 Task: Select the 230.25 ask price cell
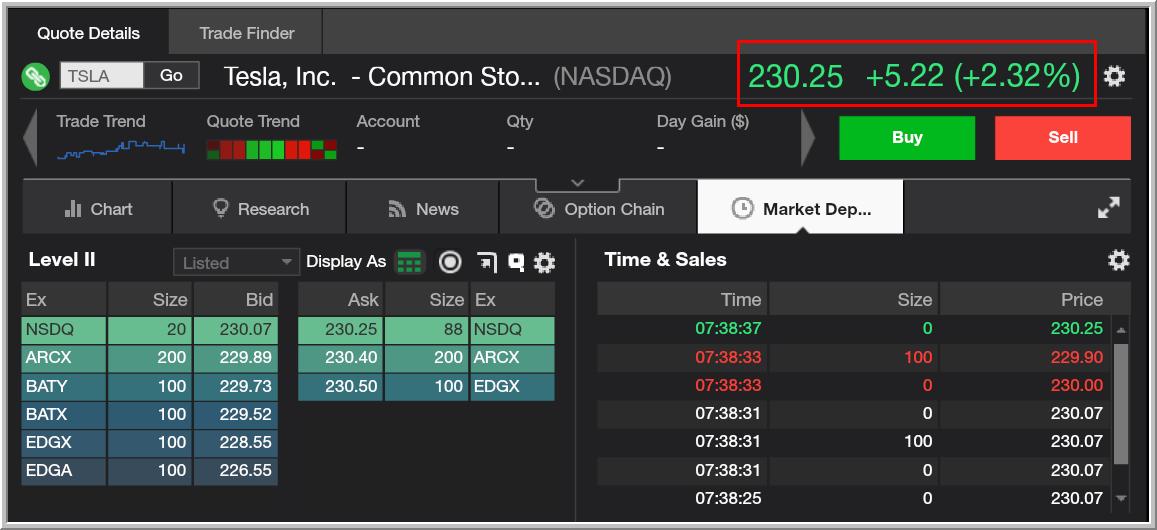(340, 330)
